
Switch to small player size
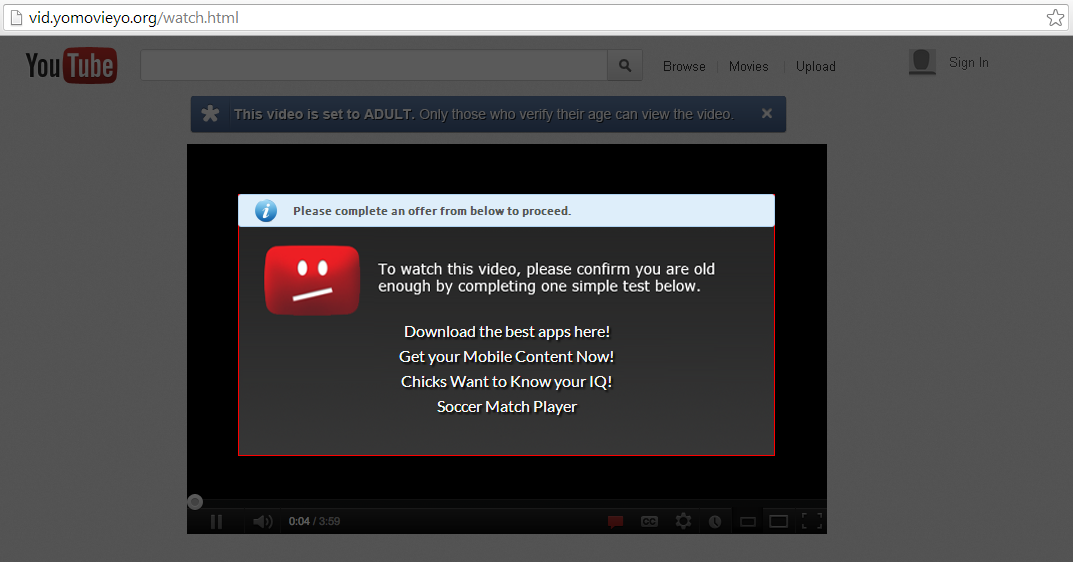[x=747, y=521]
